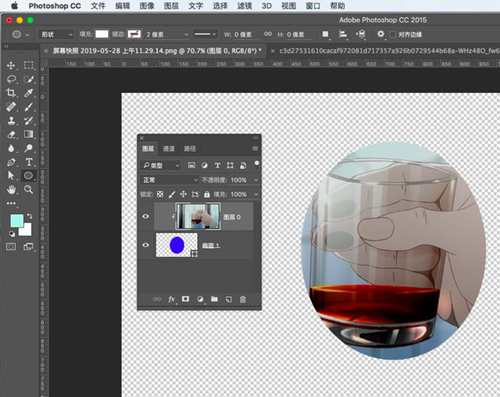Select the blue ellipse layer thumbnail
500x397 pixels.
click(177, 245)
